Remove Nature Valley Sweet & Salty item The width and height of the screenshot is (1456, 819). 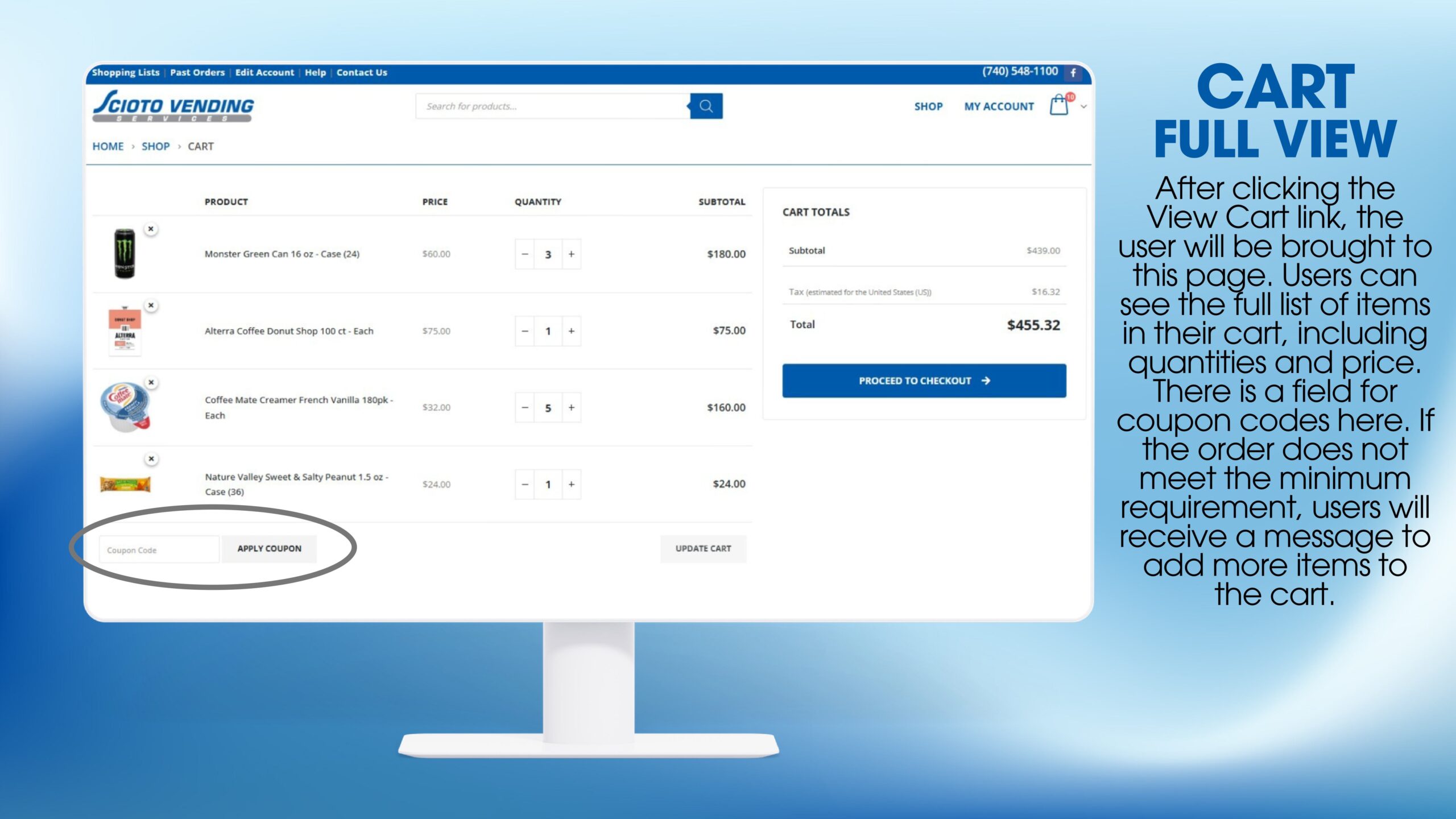click(151, 459)
